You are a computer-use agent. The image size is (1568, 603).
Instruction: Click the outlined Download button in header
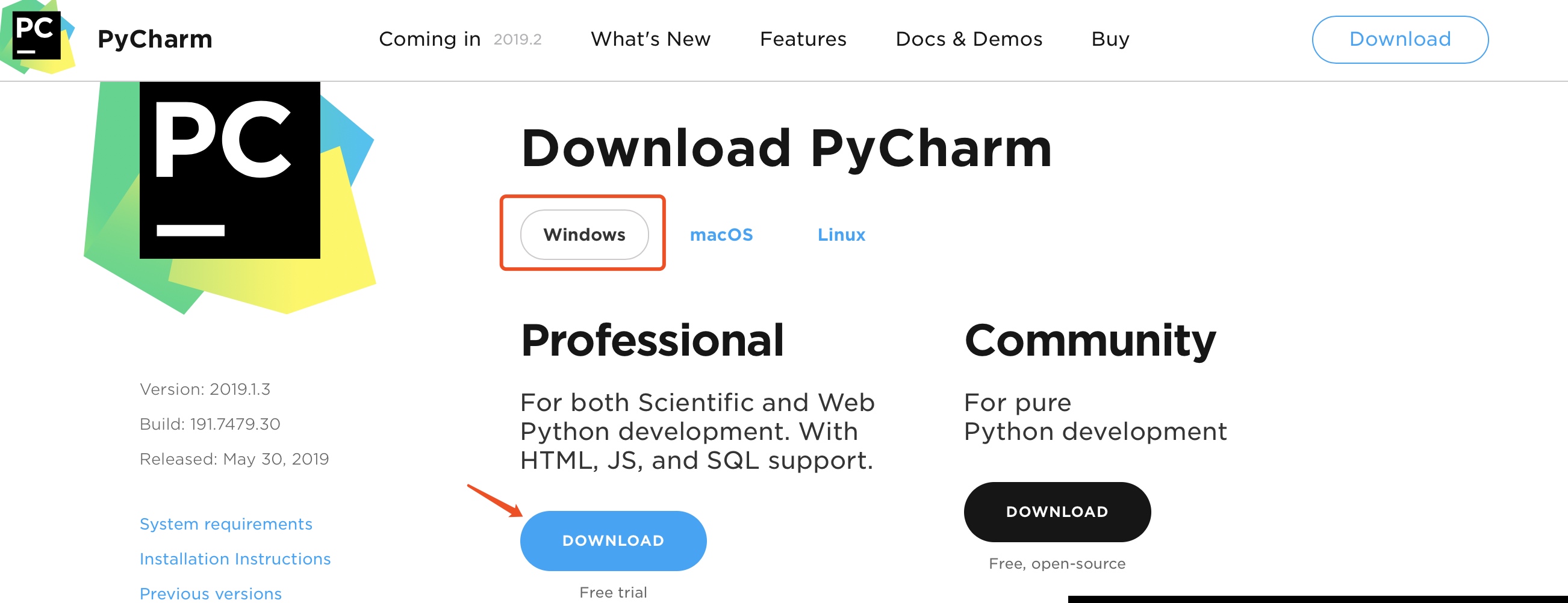[x=1400, y=39]
